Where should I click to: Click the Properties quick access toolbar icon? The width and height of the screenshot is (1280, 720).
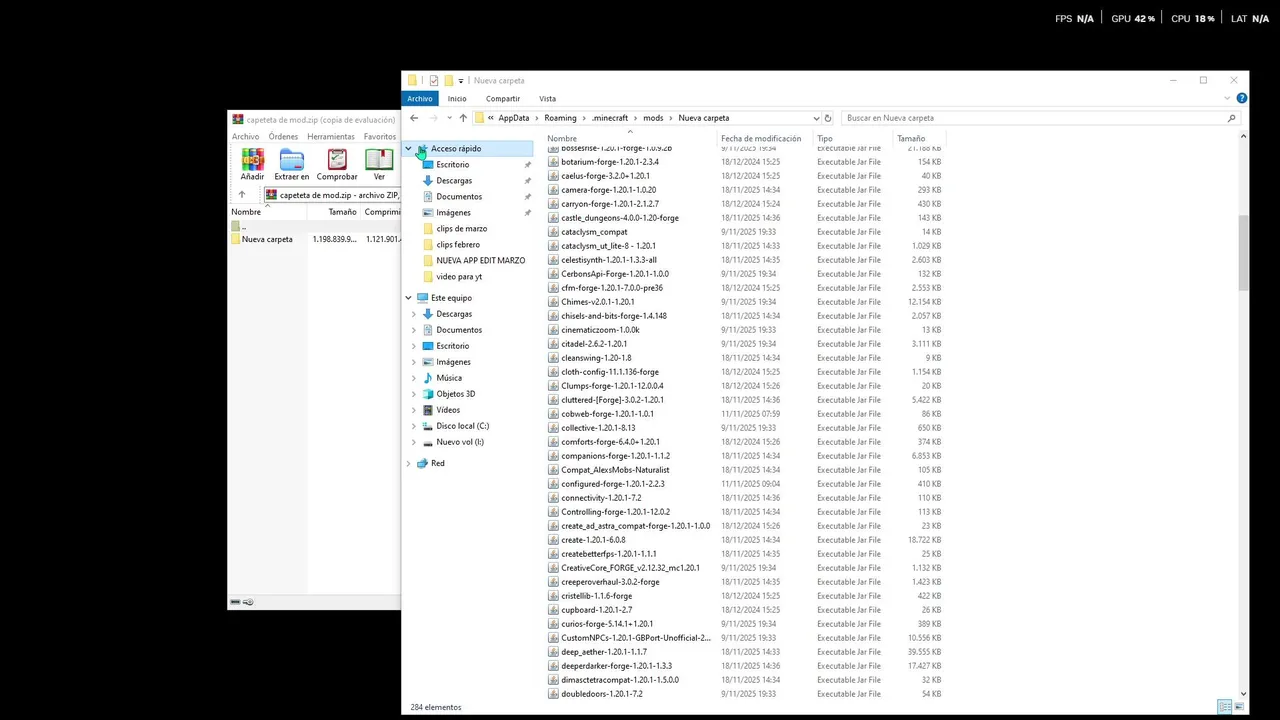434,80
